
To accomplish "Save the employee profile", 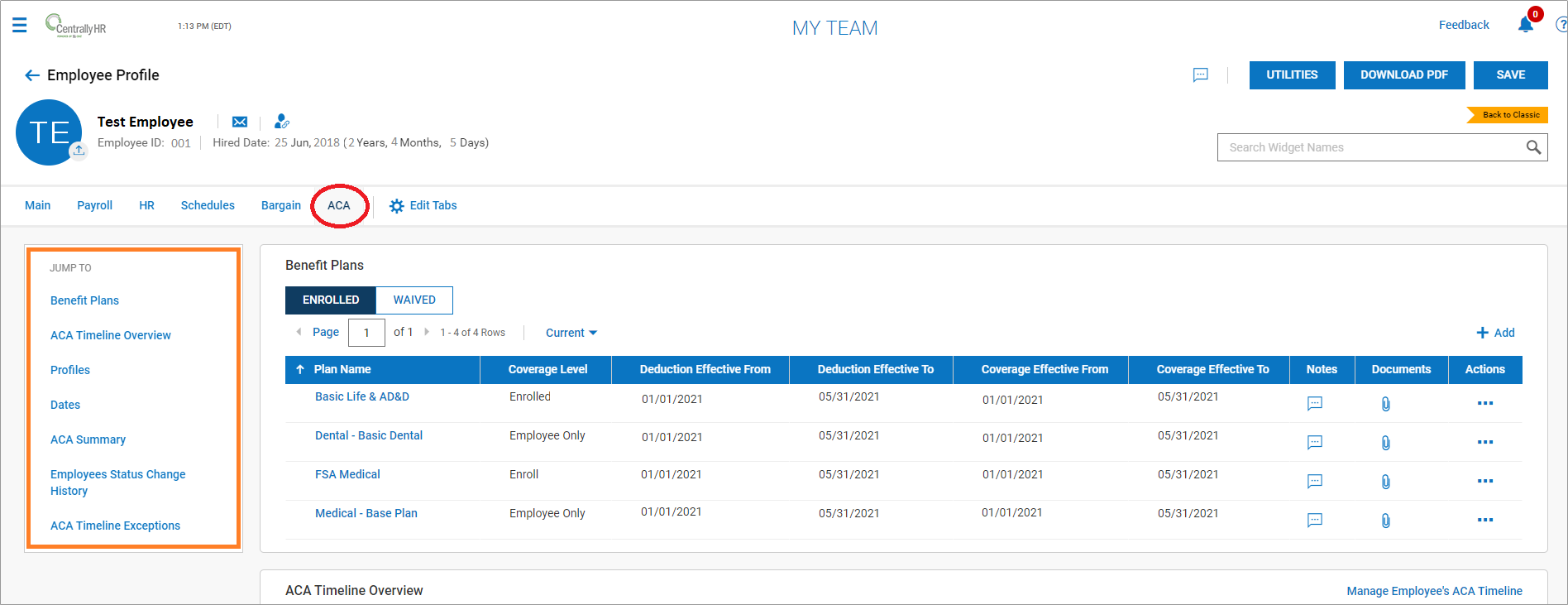I will pyautogui.click(x=1511, y=75).
